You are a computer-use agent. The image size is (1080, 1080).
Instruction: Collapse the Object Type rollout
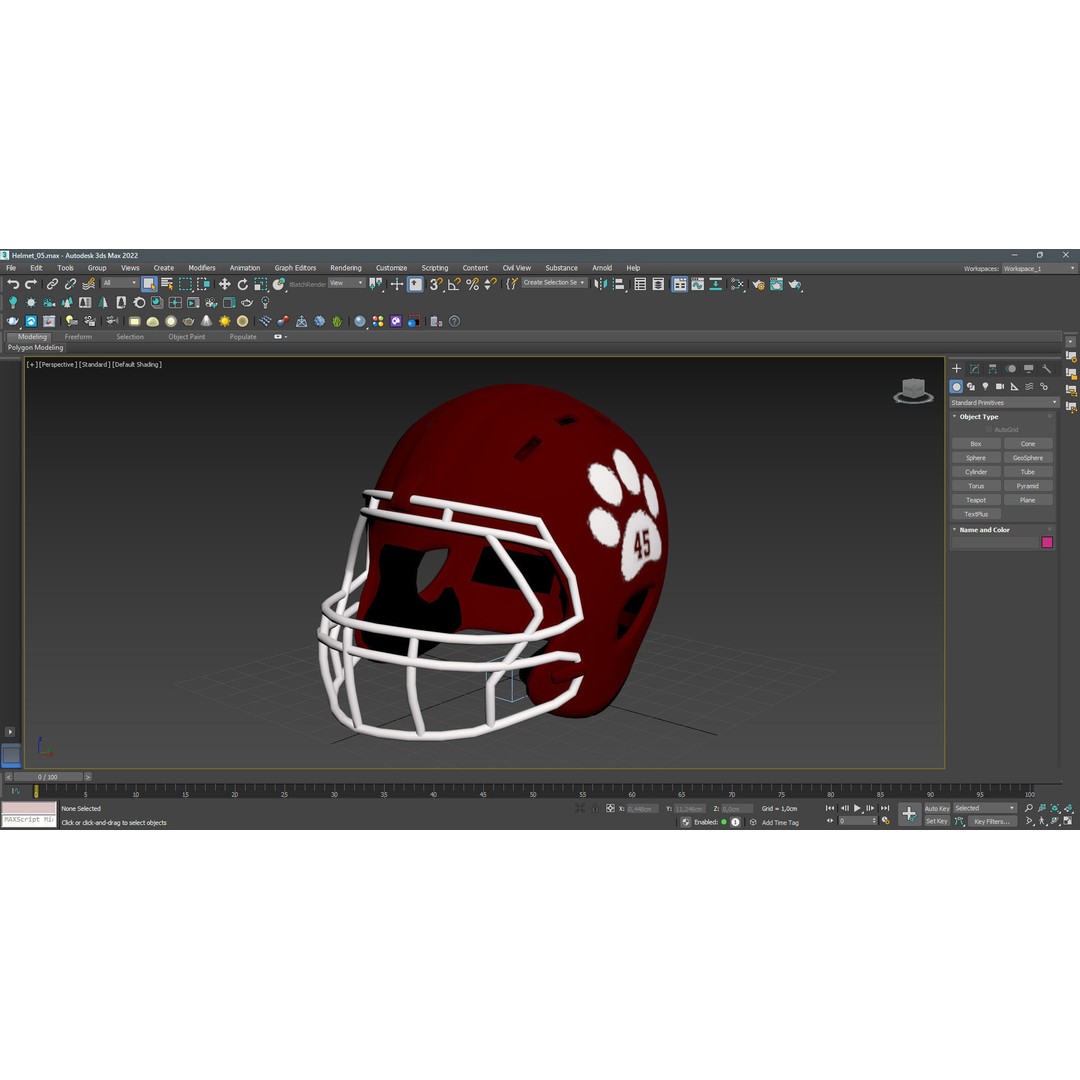click(954, 416)
